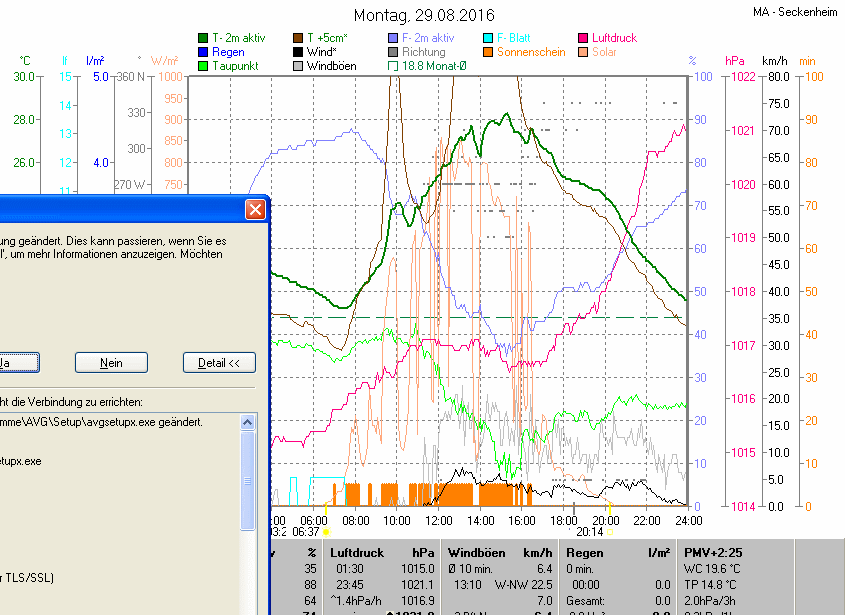This screenshot has width=845, height=615.
Task: Click the dark green T-2m aktiv legend swatch
Action: (x=204, y=38)
